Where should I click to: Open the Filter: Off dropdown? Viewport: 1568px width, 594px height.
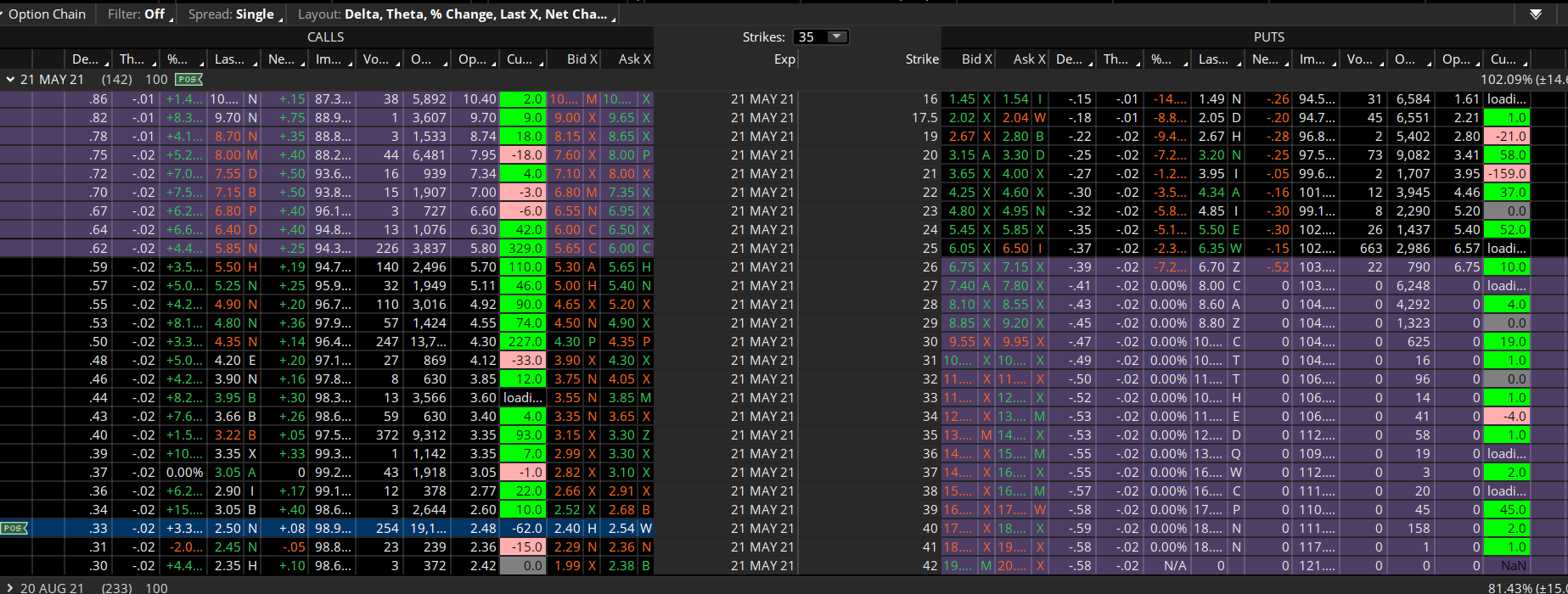[140, 14]
